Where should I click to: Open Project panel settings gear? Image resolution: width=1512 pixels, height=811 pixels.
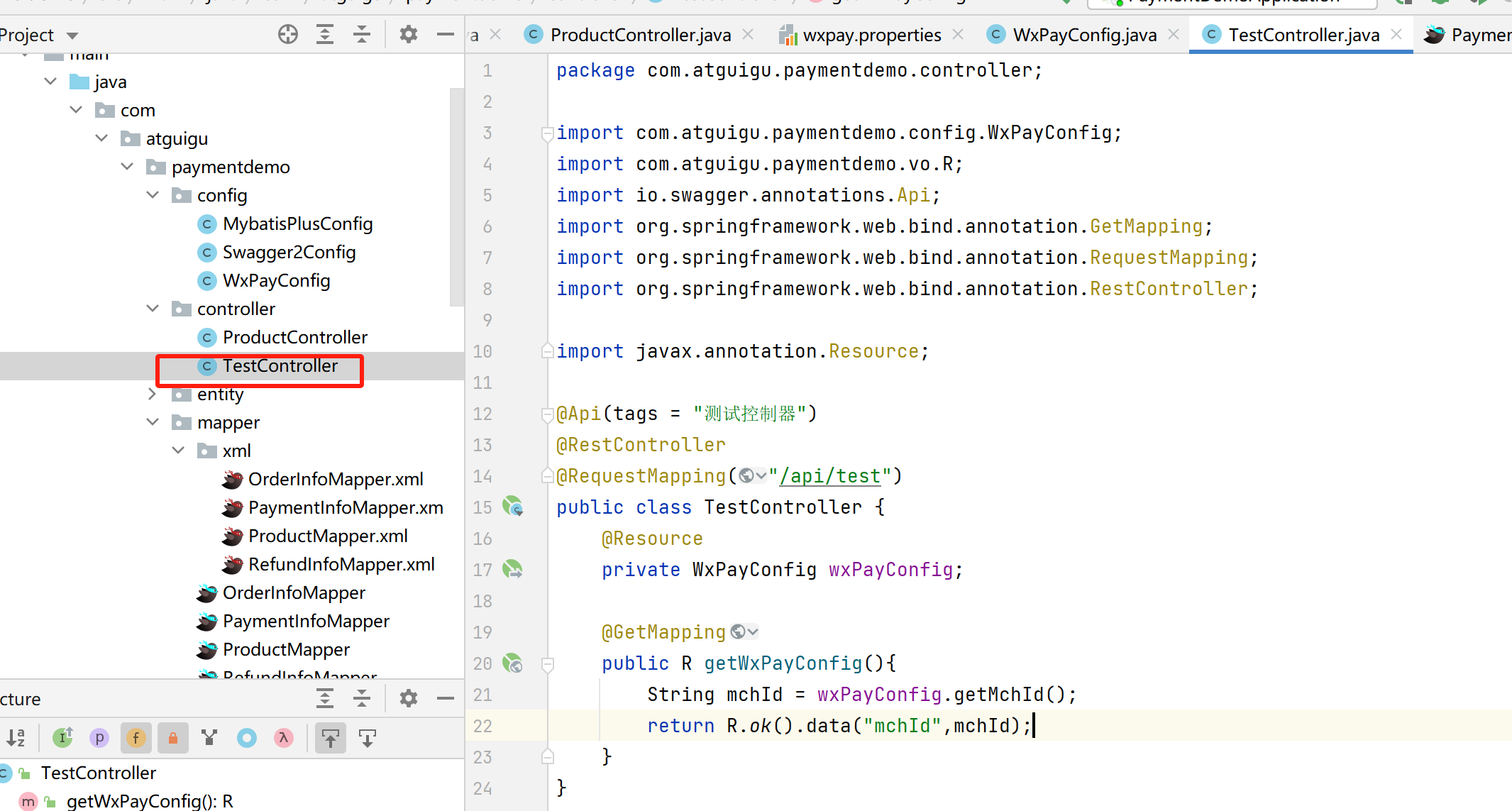tap(408, 34)
